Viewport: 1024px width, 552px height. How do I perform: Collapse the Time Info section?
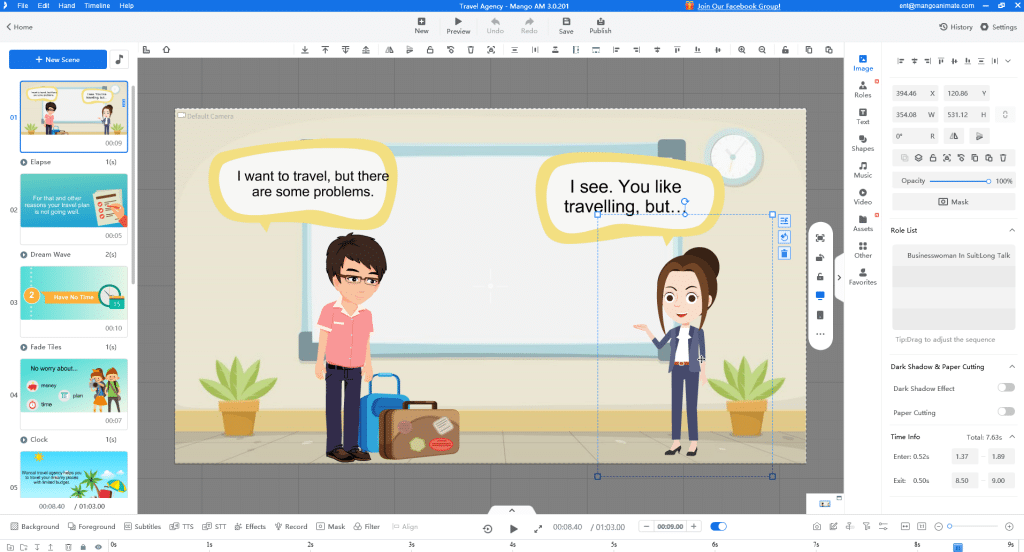pos(1011,437)
